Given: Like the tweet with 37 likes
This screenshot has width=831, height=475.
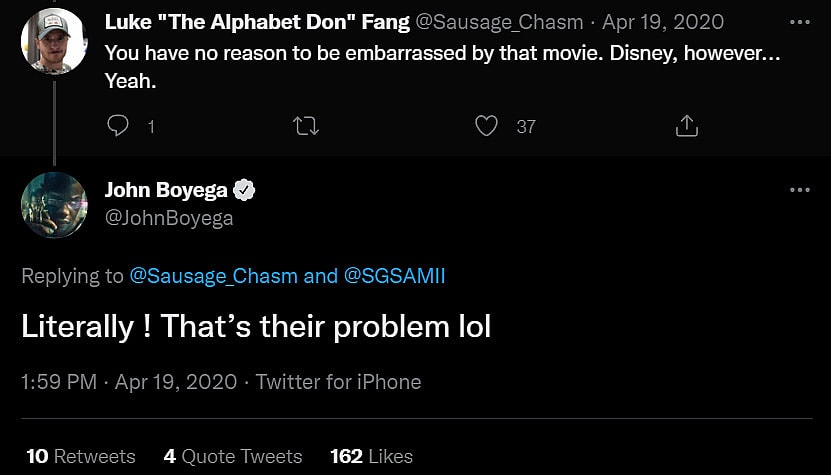Looking at the screenshot, I should pyautogui.click(x=487, y=126).
